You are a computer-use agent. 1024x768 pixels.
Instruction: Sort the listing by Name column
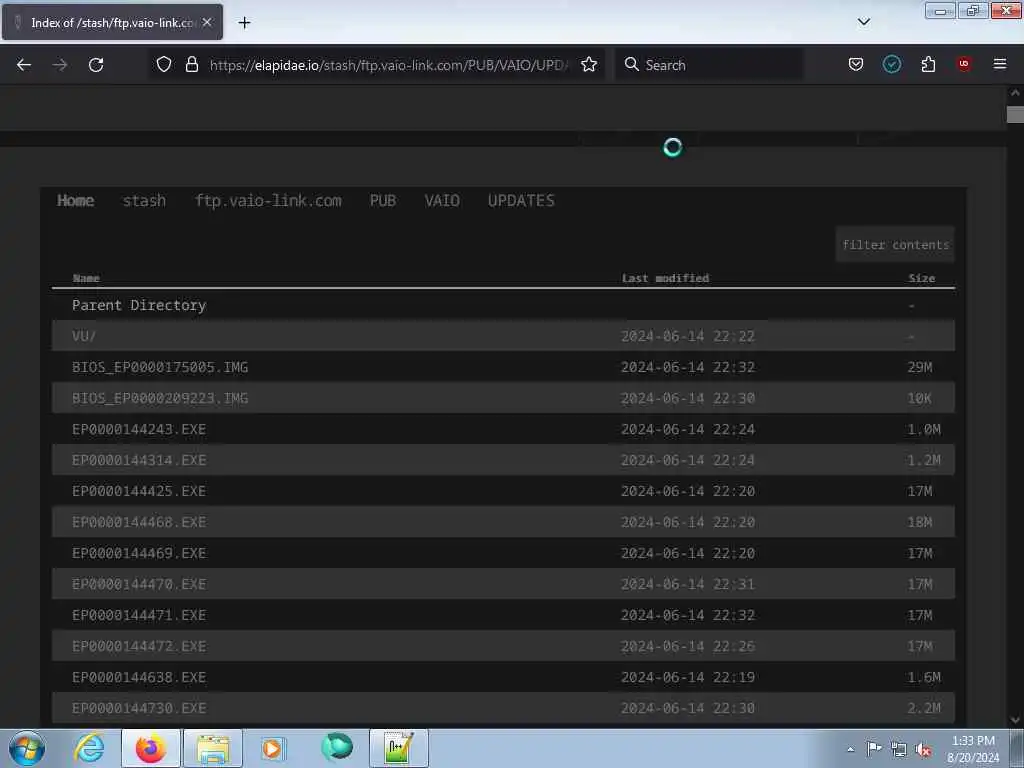click(86, 278)
